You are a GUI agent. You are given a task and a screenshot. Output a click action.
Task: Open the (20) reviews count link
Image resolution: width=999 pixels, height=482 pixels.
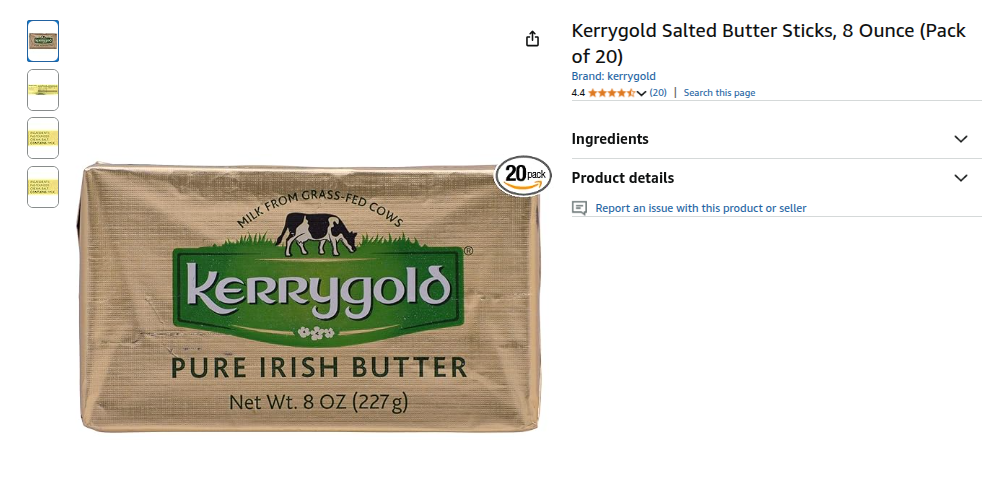point(658,93)
